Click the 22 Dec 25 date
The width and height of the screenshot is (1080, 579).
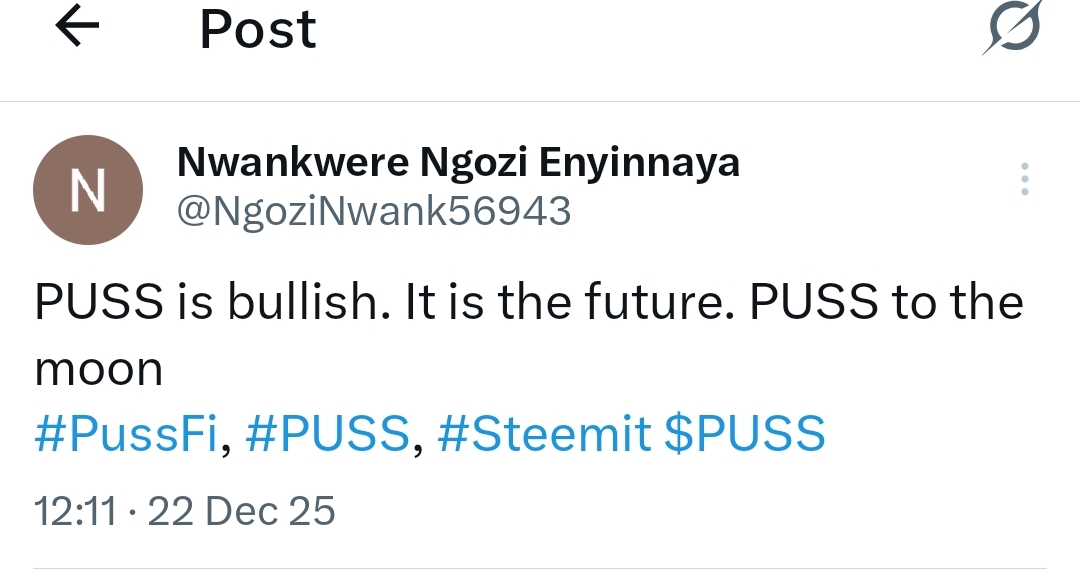(241, 511)
